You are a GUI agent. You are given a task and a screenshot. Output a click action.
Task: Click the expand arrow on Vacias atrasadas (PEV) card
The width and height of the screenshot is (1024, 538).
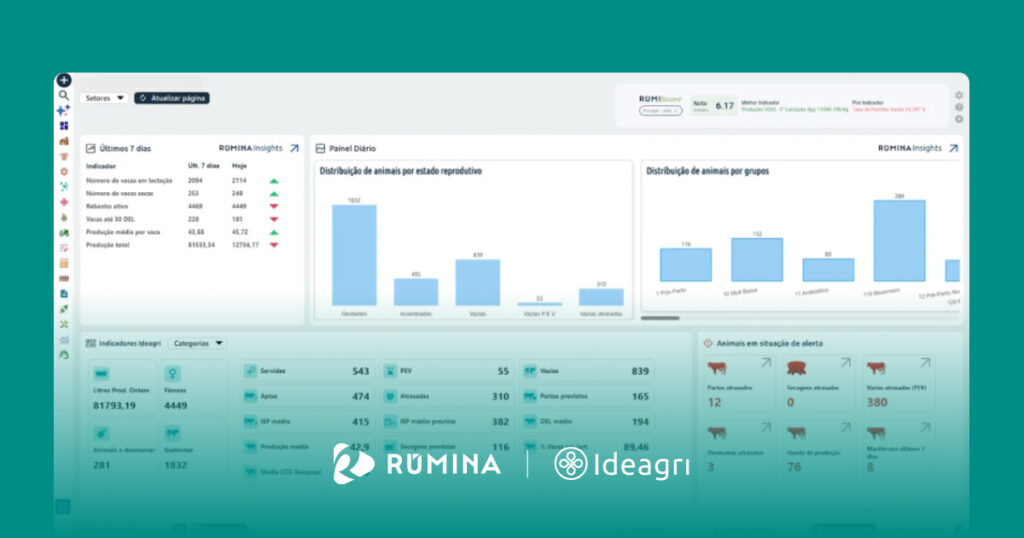[927, 364]
